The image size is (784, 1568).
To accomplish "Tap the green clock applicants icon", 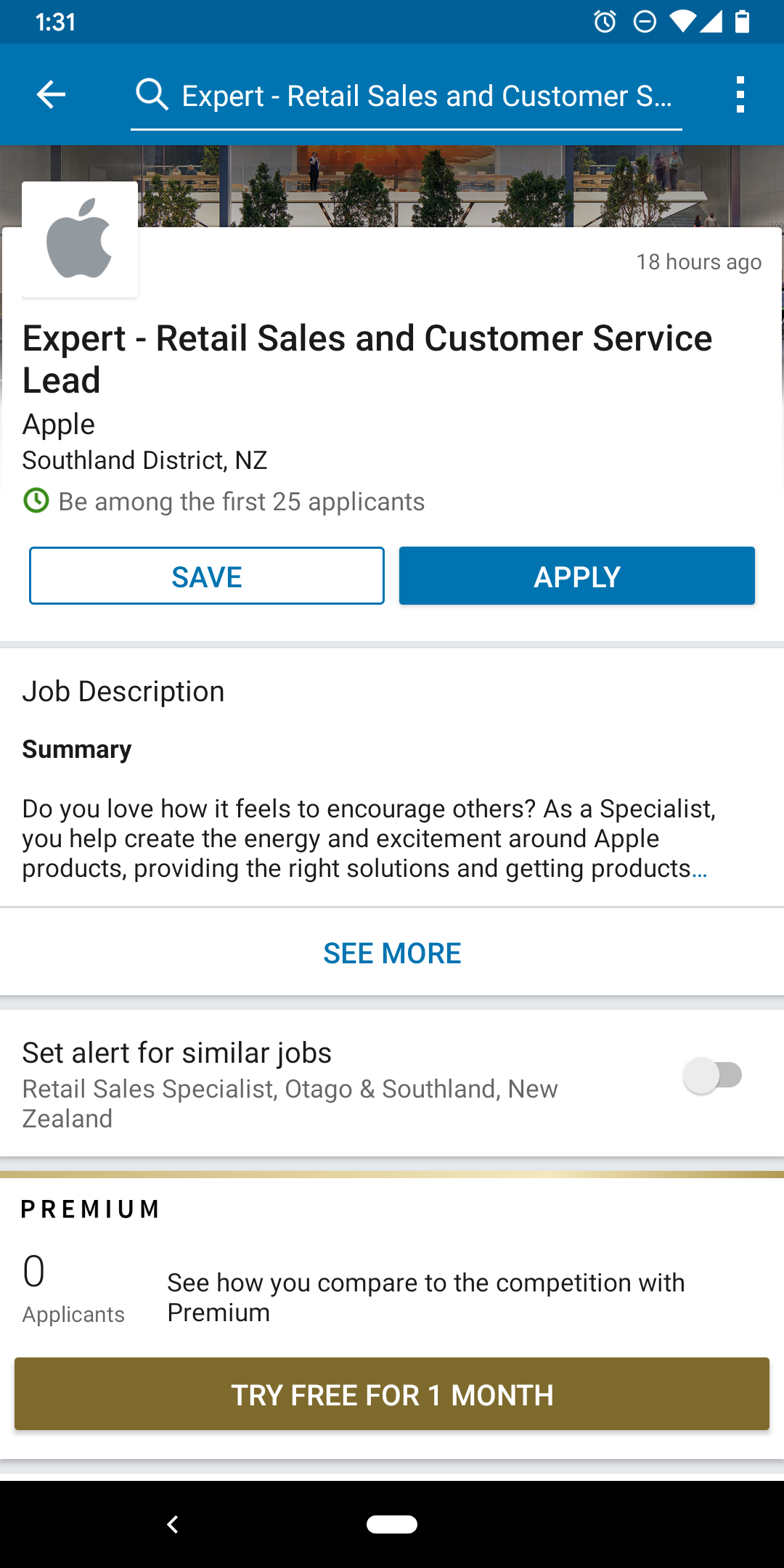I will point(36,501).
